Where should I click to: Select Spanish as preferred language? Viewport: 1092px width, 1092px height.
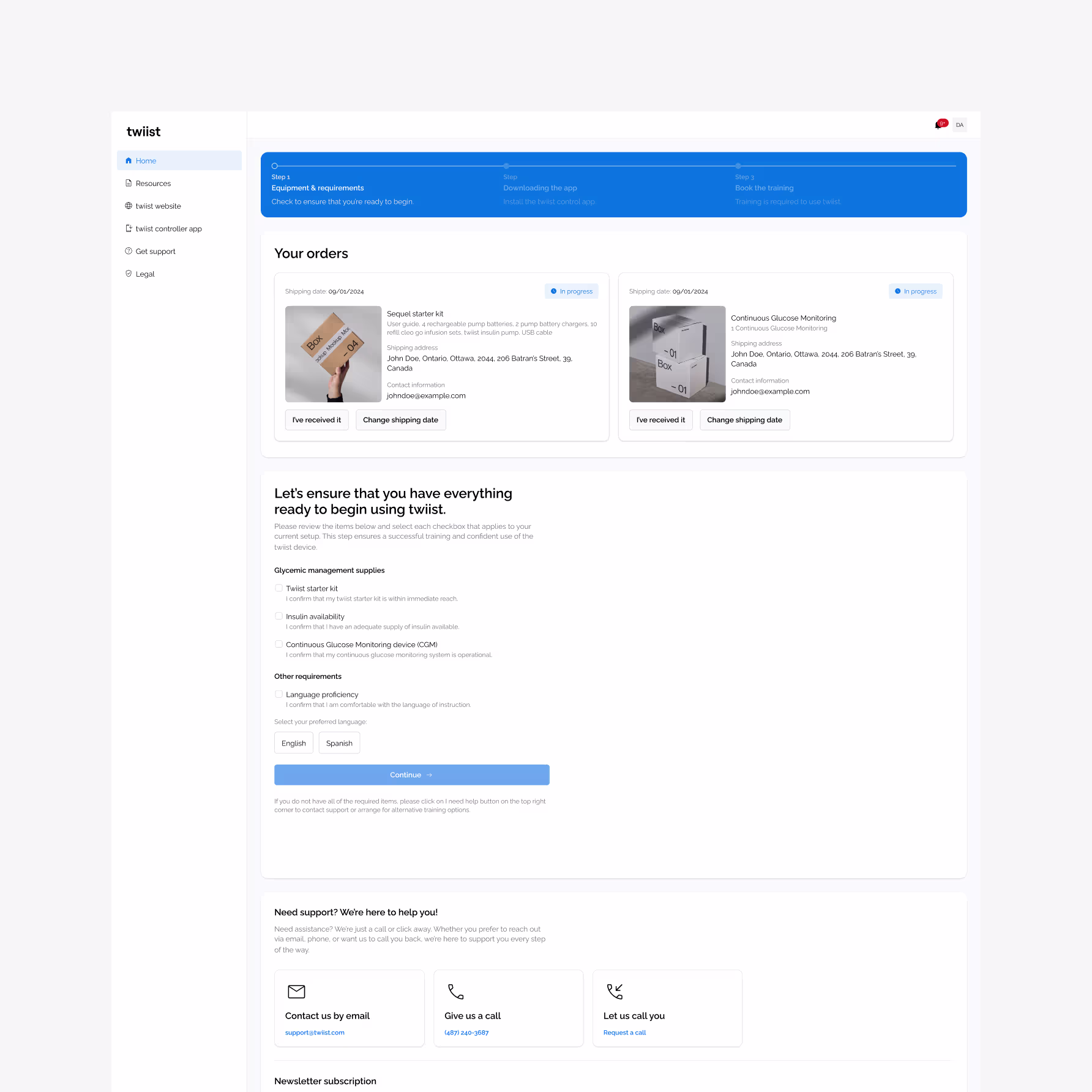tap(339, 742)
